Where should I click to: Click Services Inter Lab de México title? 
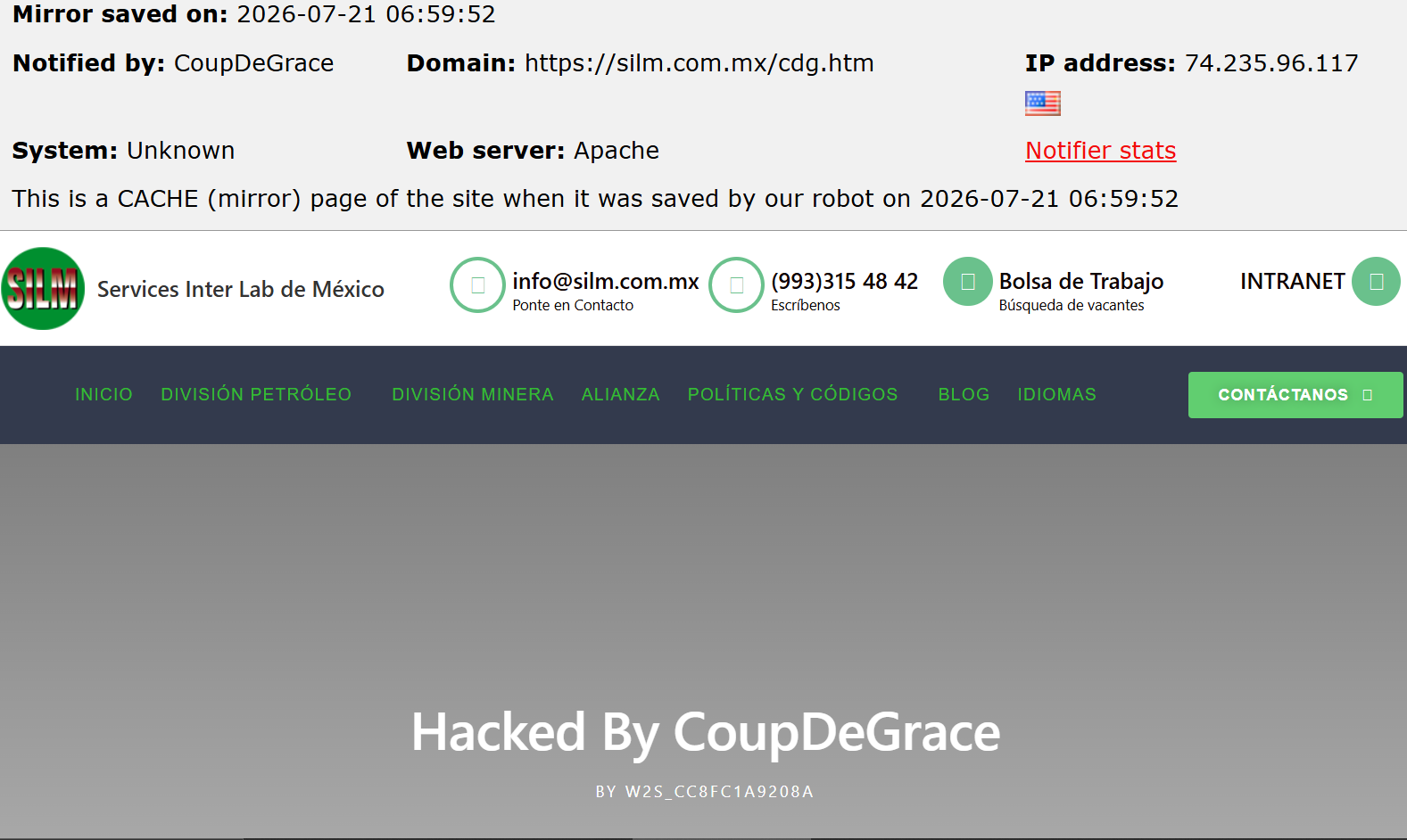(241, 289)
